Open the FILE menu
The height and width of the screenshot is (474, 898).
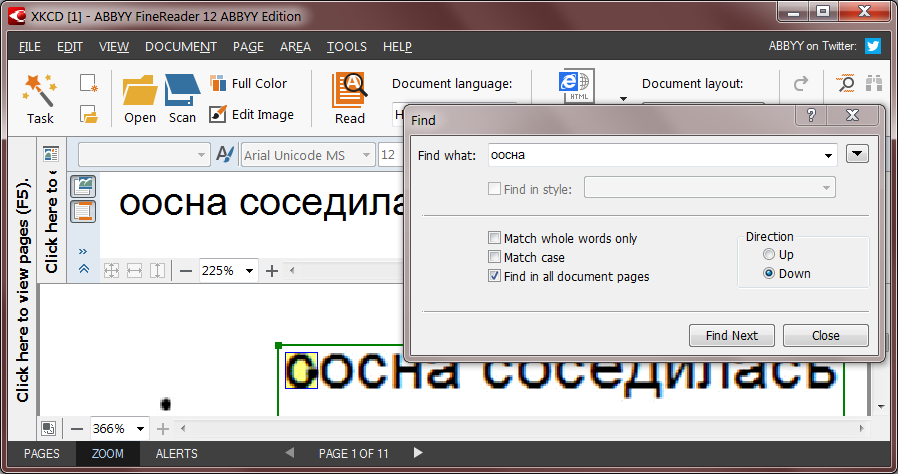[x=30, y=46]
